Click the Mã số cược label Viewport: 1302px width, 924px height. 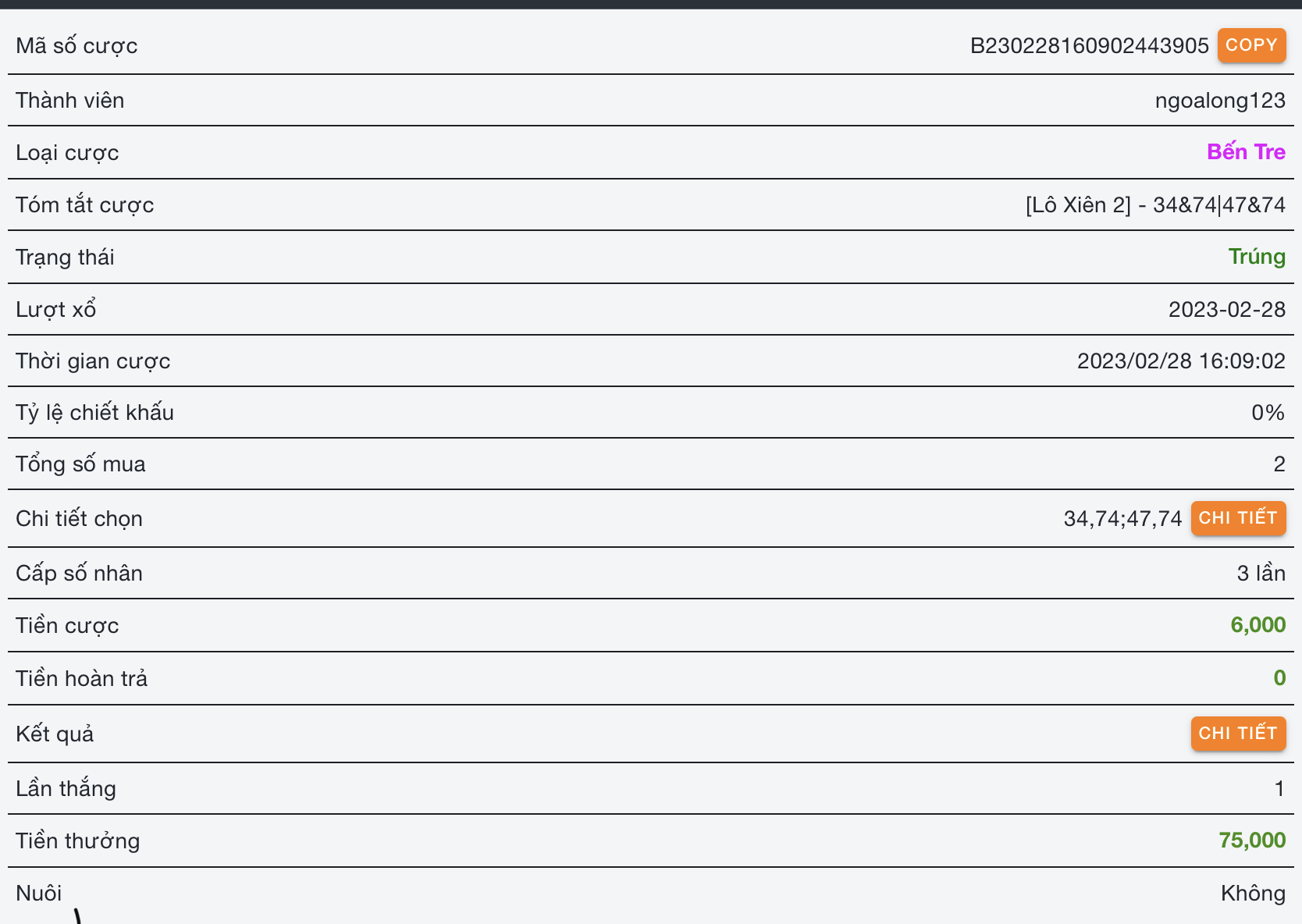[x=76, y=46]
